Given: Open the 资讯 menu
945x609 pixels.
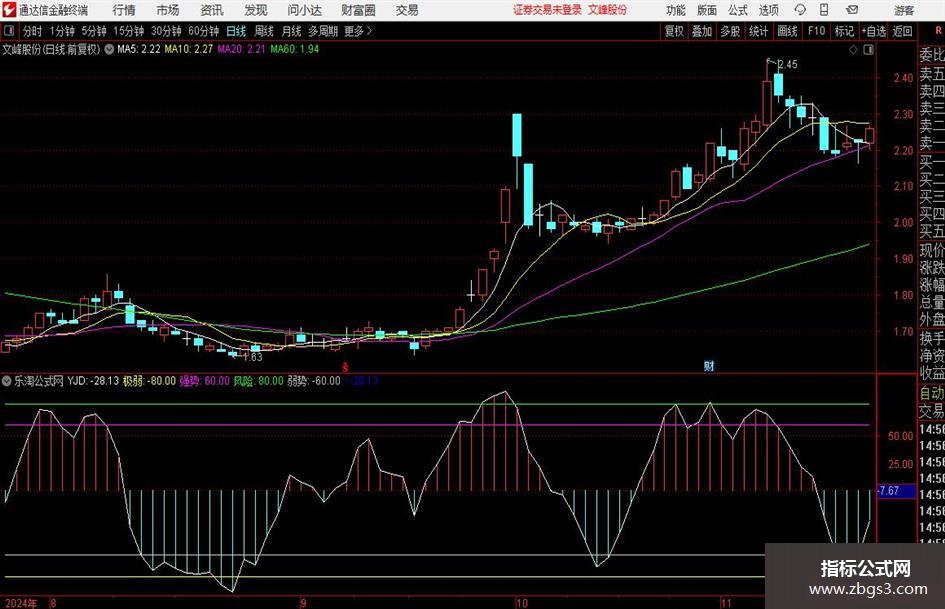Looking at the screenshot, I should pos(212,10).
